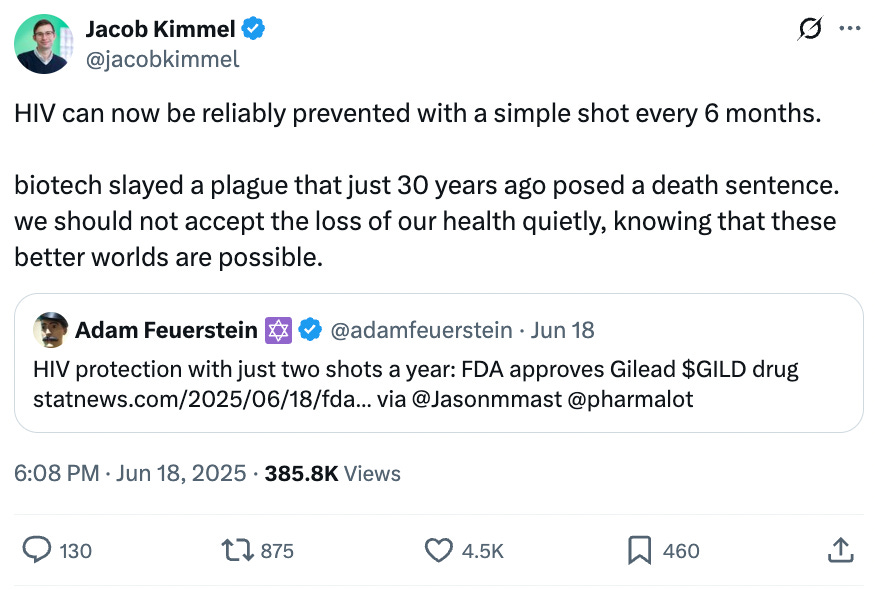The height and width of the screenshot is (590, 878).
Task: Click Jacob Kimmel's blue verified badge
Action: click(x=253, y=29)
